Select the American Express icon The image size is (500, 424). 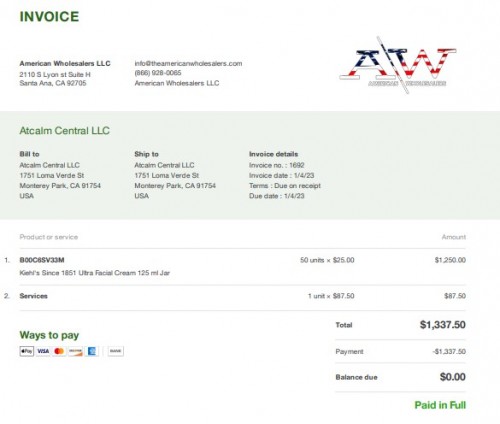pos(92,351)
